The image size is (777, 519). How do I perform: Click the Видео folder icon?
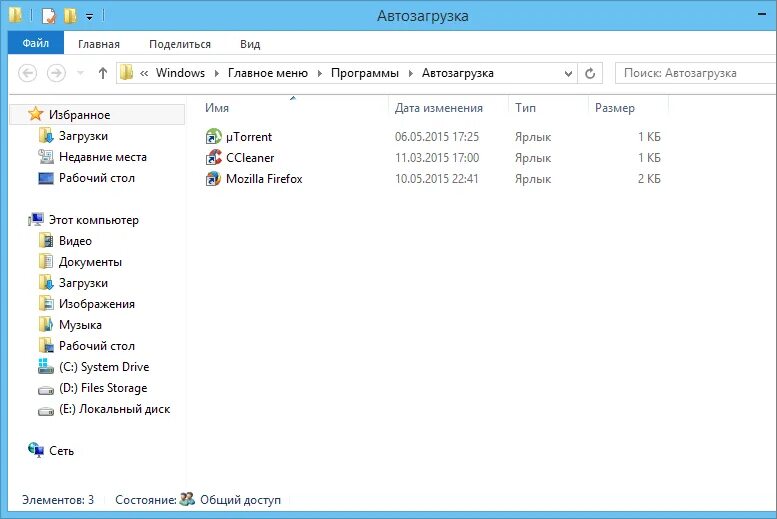coord(46,240)
